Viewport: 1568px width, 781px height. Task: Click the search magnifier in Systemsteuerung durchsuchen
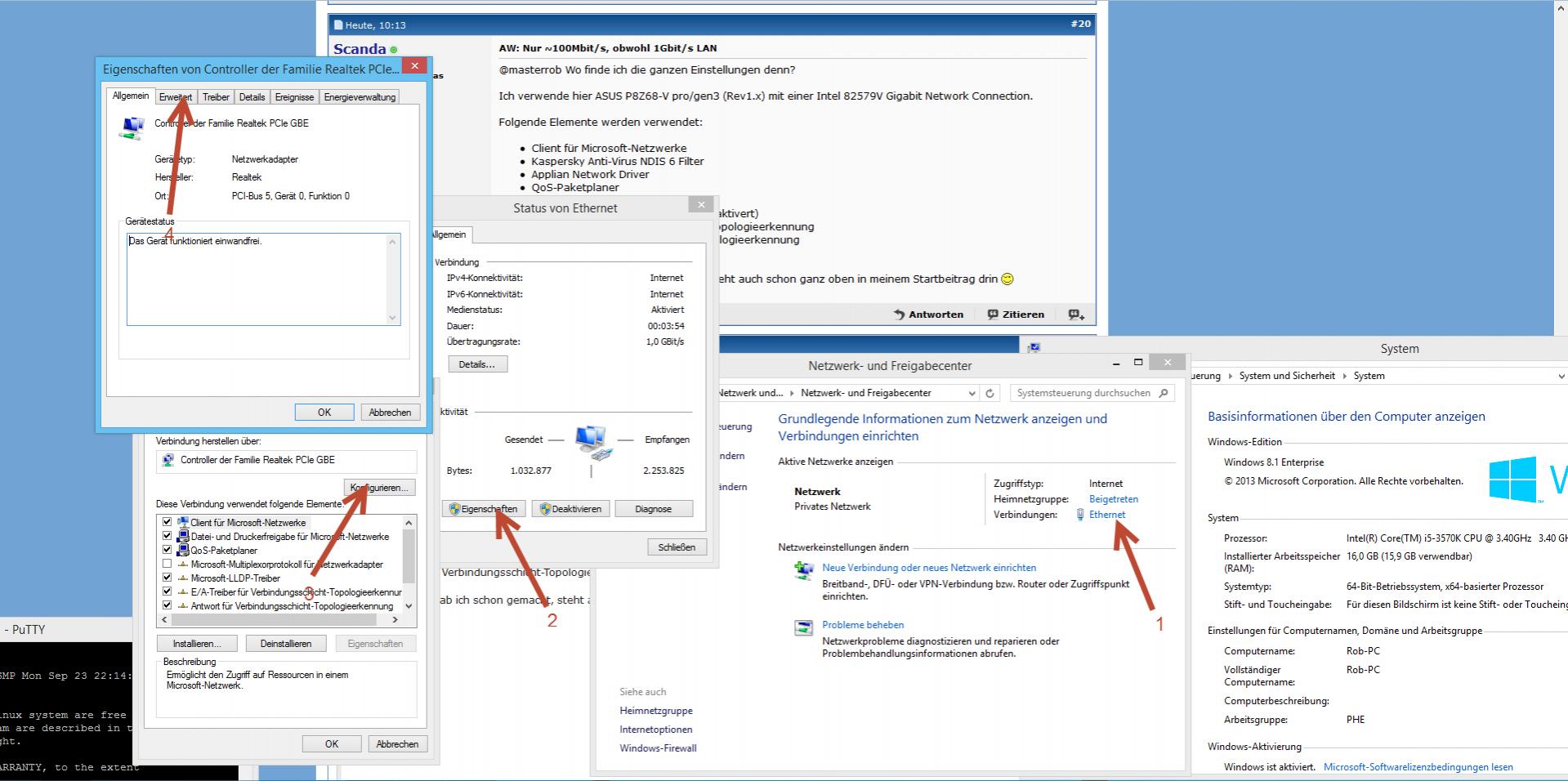(1164, 393)
